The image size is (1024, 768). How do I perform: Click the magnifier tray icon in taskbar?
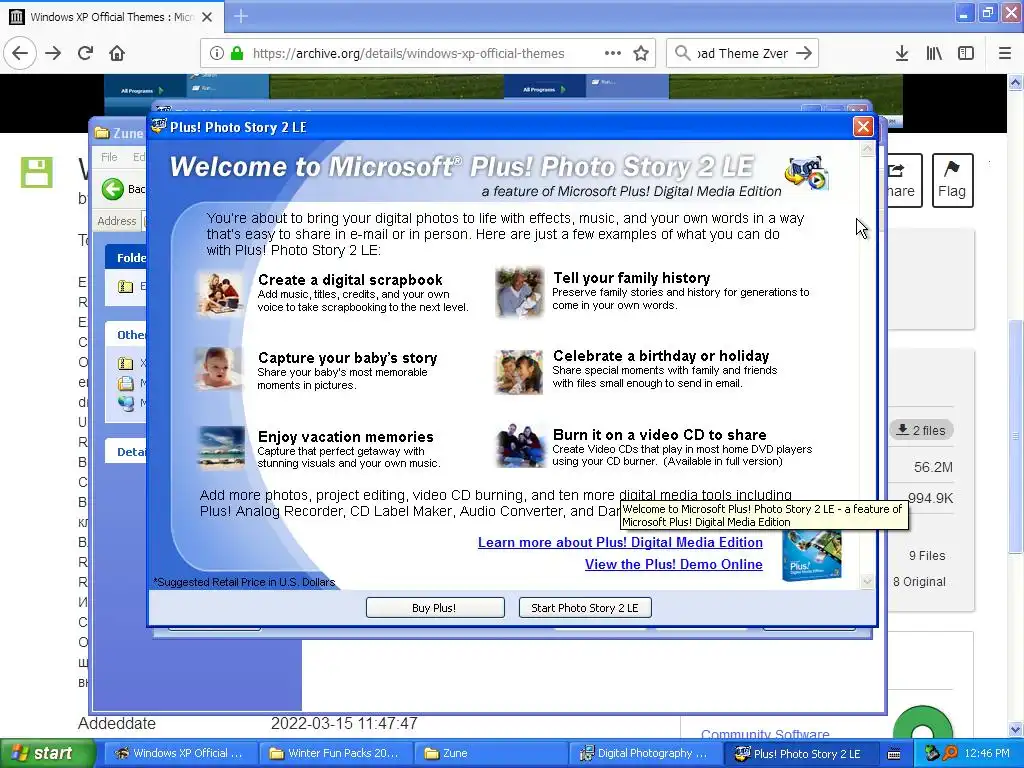point(950,753)
